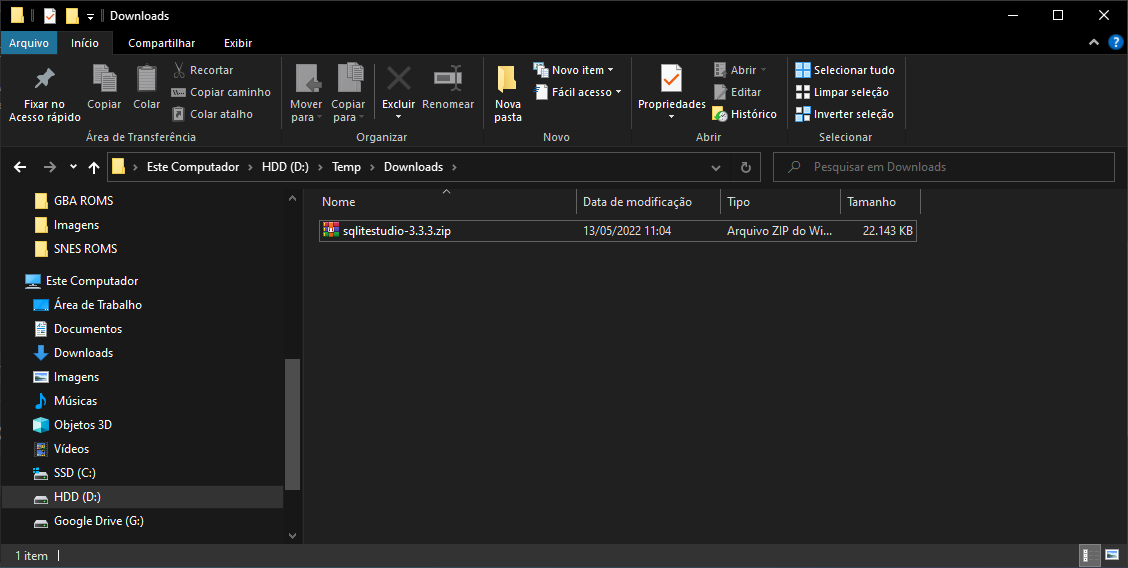The height and width of the screenshot is (568, 1128).
Task: Click the sidebar scroll up arrow
Action: coord(292,198)
